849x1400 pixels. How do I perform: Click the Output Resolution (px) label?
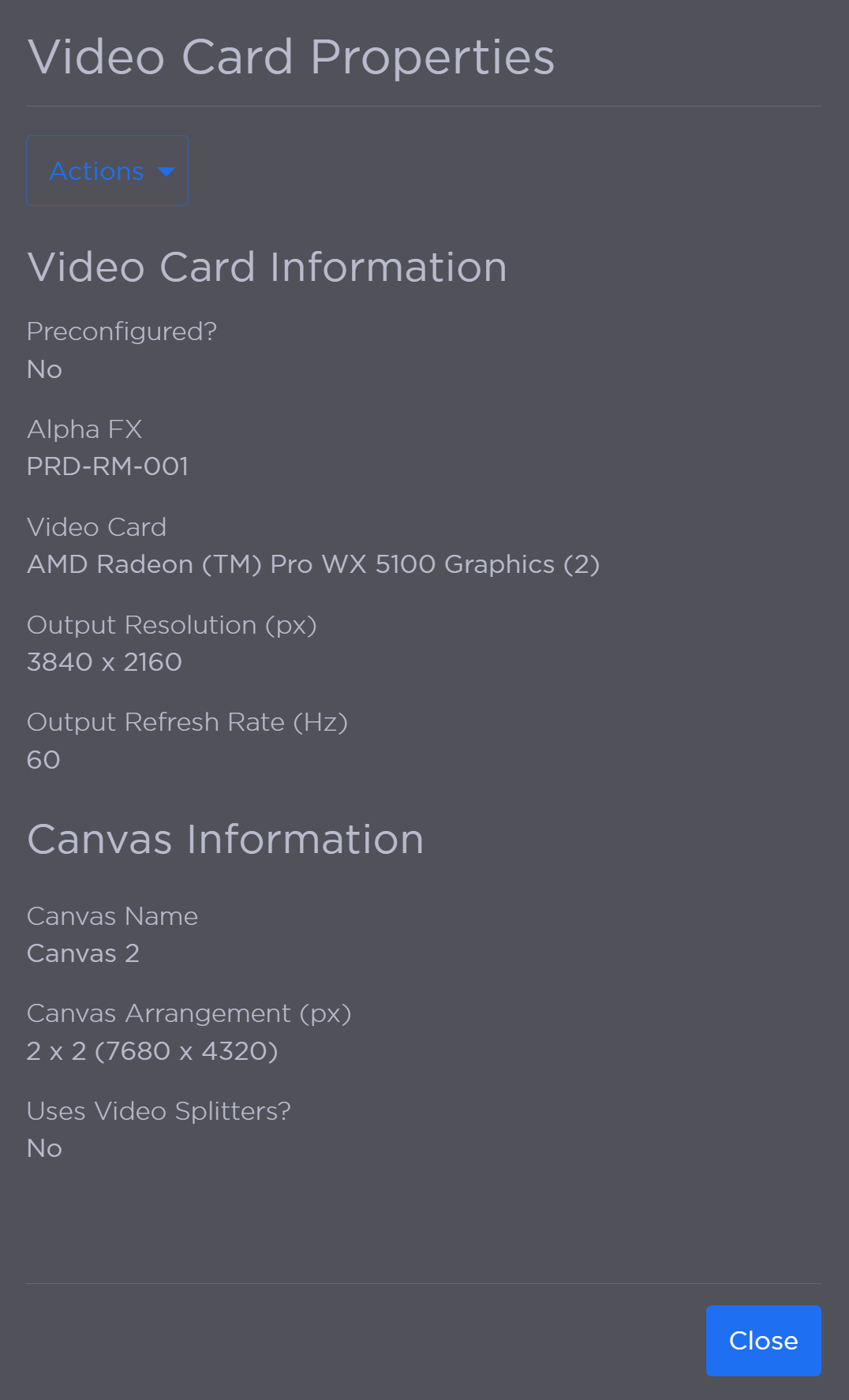pyautogui.click(x=173, y=624)
